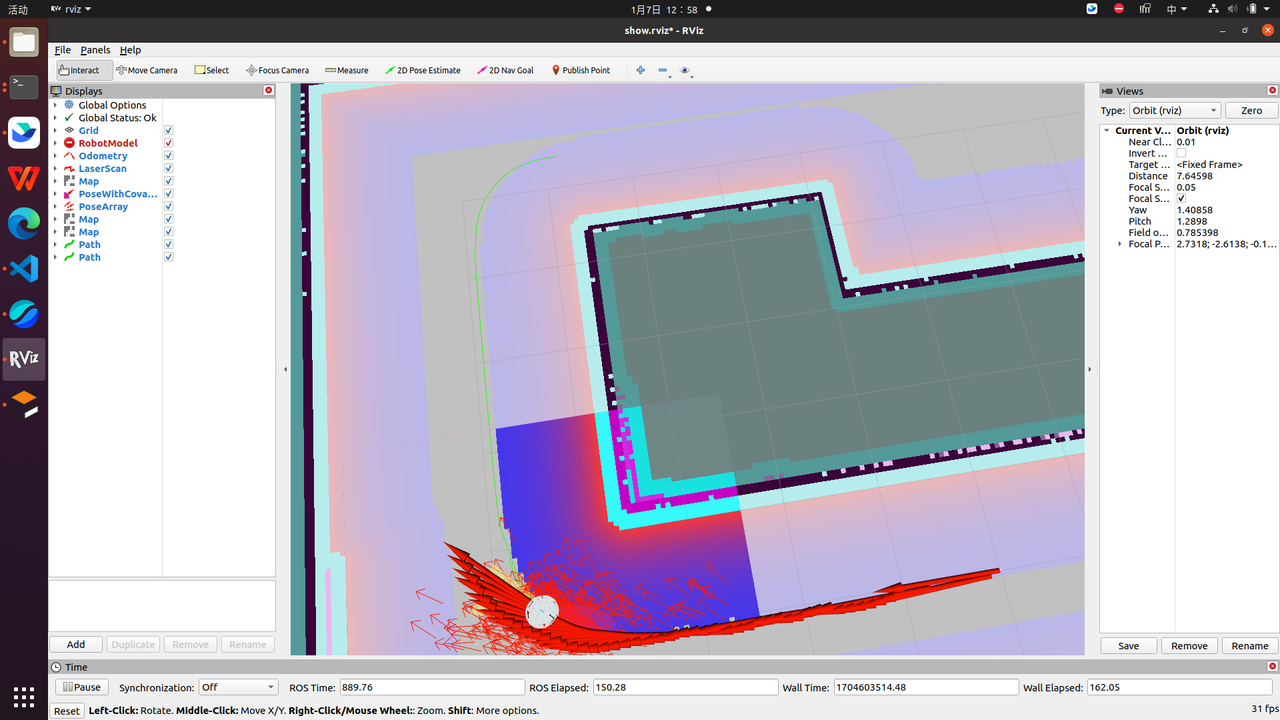
Task: Expand the RobotModel display arrow
Action: point(55,143)
